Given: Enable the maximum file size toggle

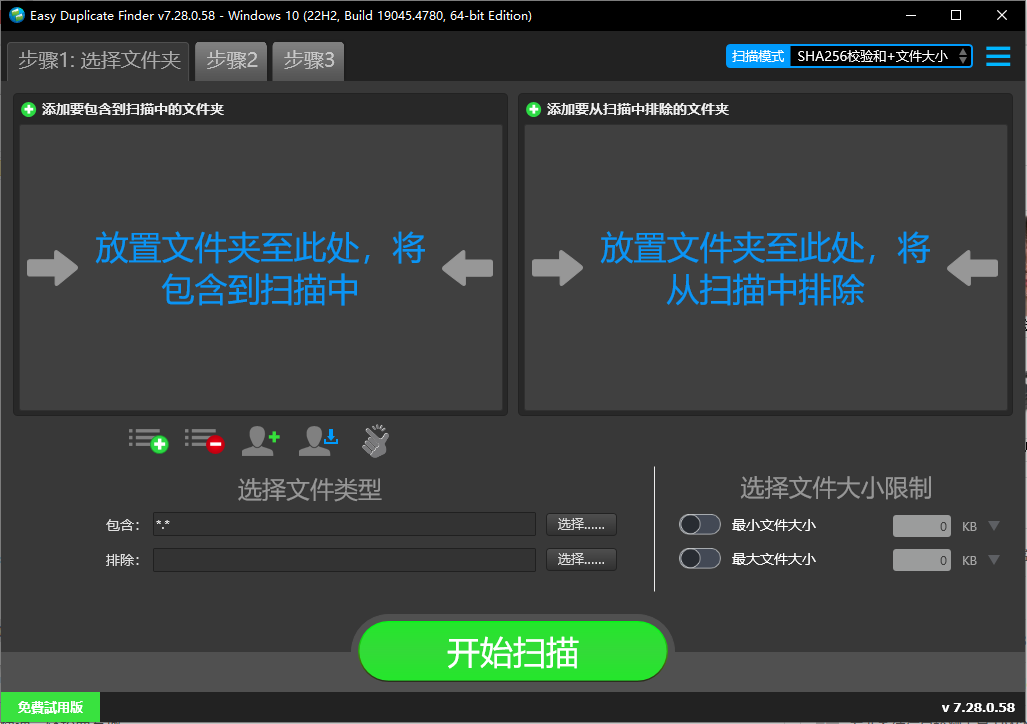Looking at the screenshot, I should point(700,558).
